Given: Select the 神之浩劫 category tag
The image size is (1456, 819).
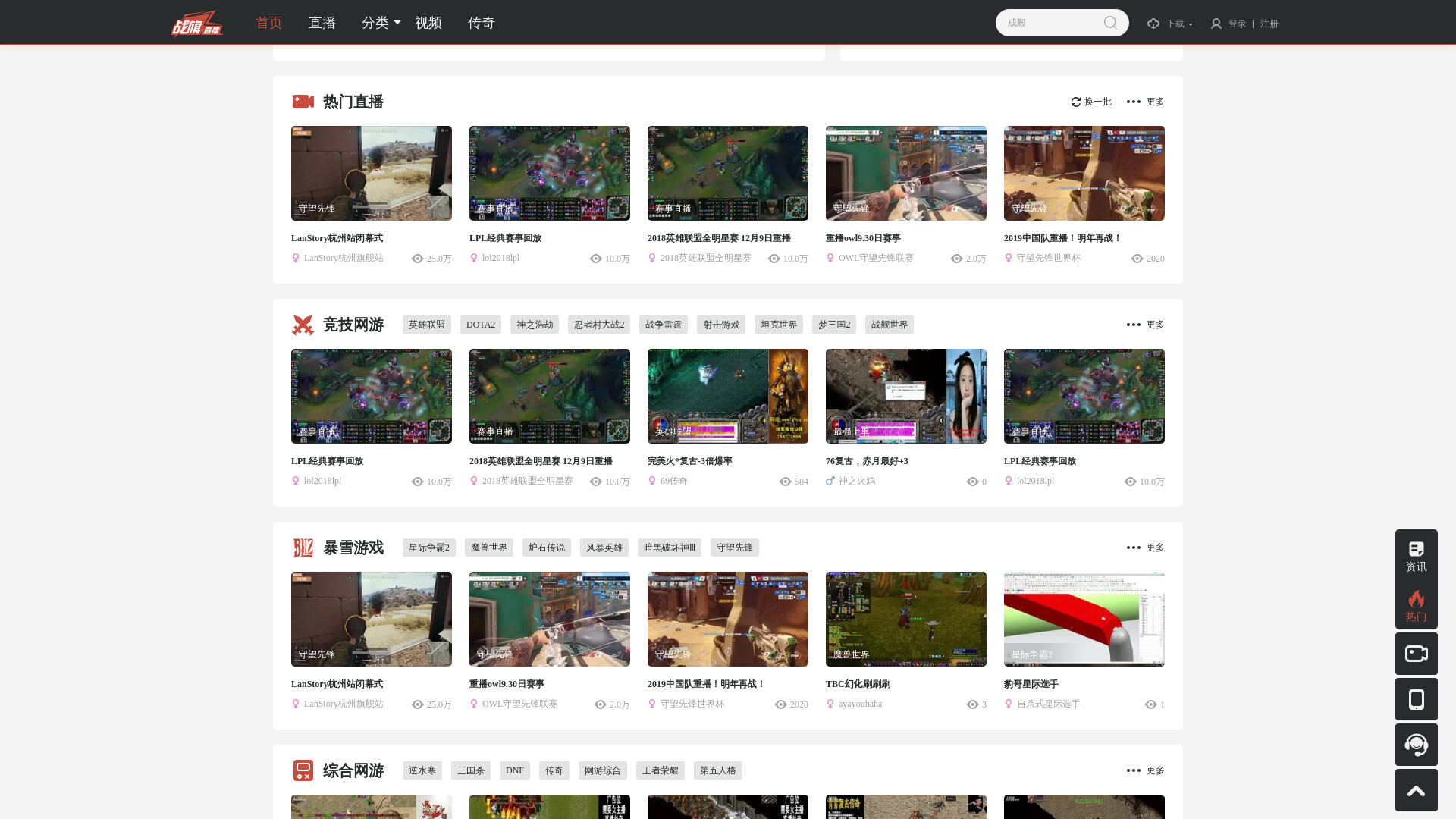Looking at the screenshot, I should [x=535, y=325].
